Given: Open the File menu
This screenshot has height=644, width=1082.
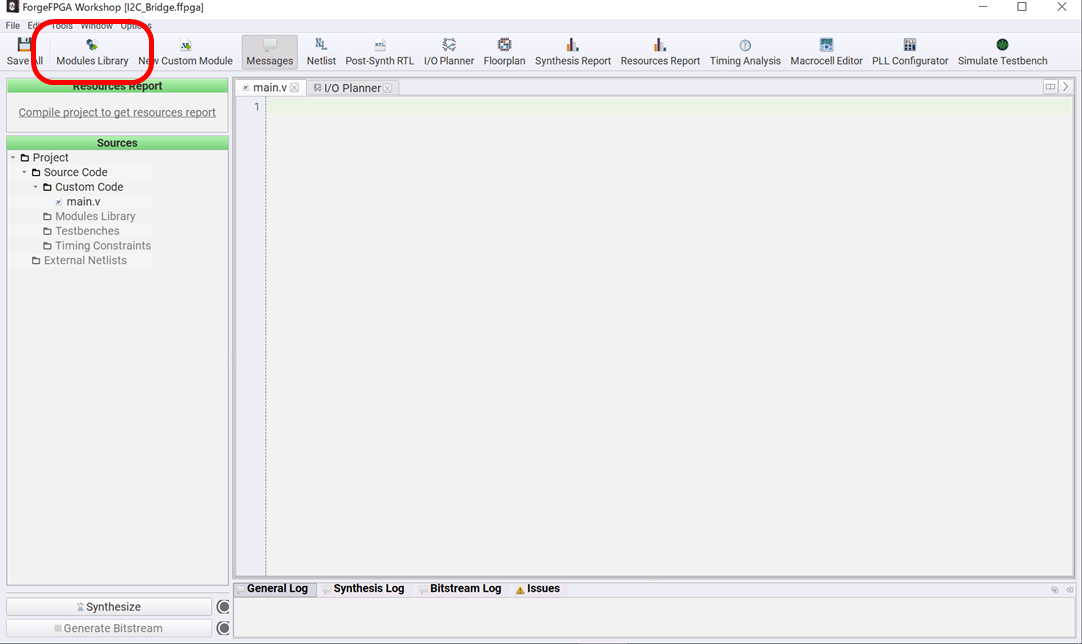Looking at the screenshot, I should (x=13, y=25).
